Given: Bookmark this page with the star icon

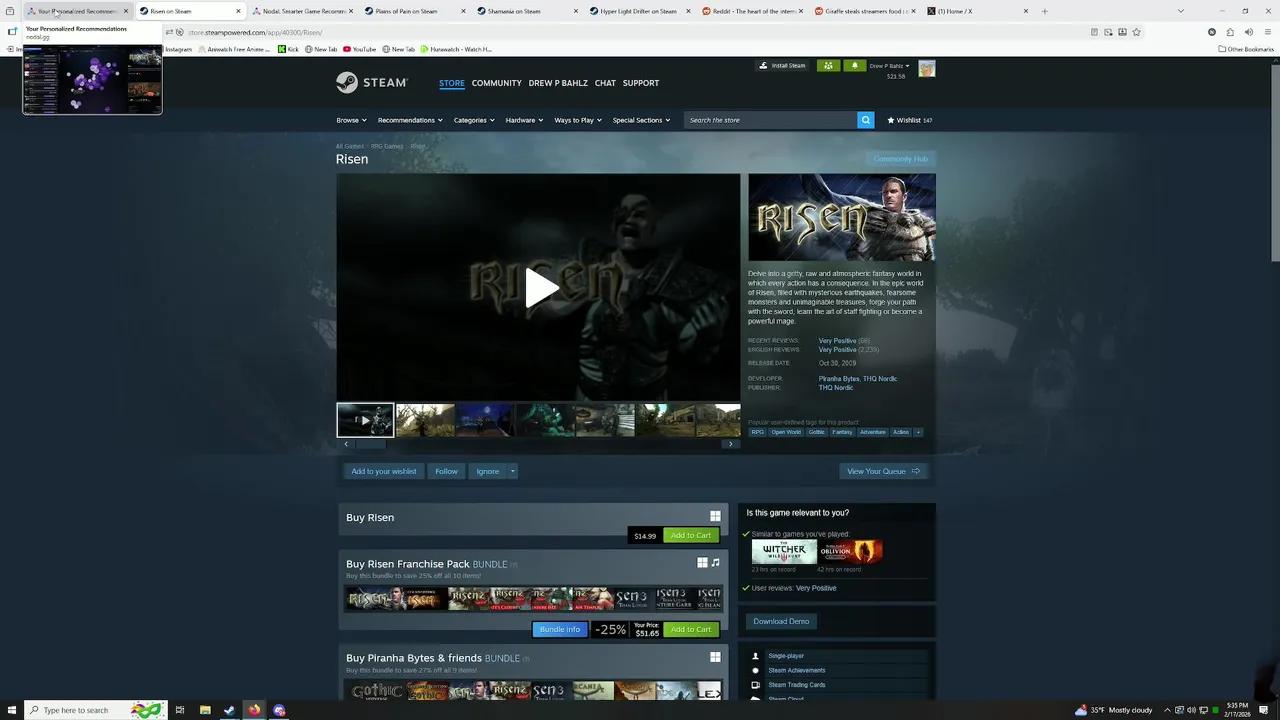Looking at the screenshot, I should click(x=1137, y=32).
